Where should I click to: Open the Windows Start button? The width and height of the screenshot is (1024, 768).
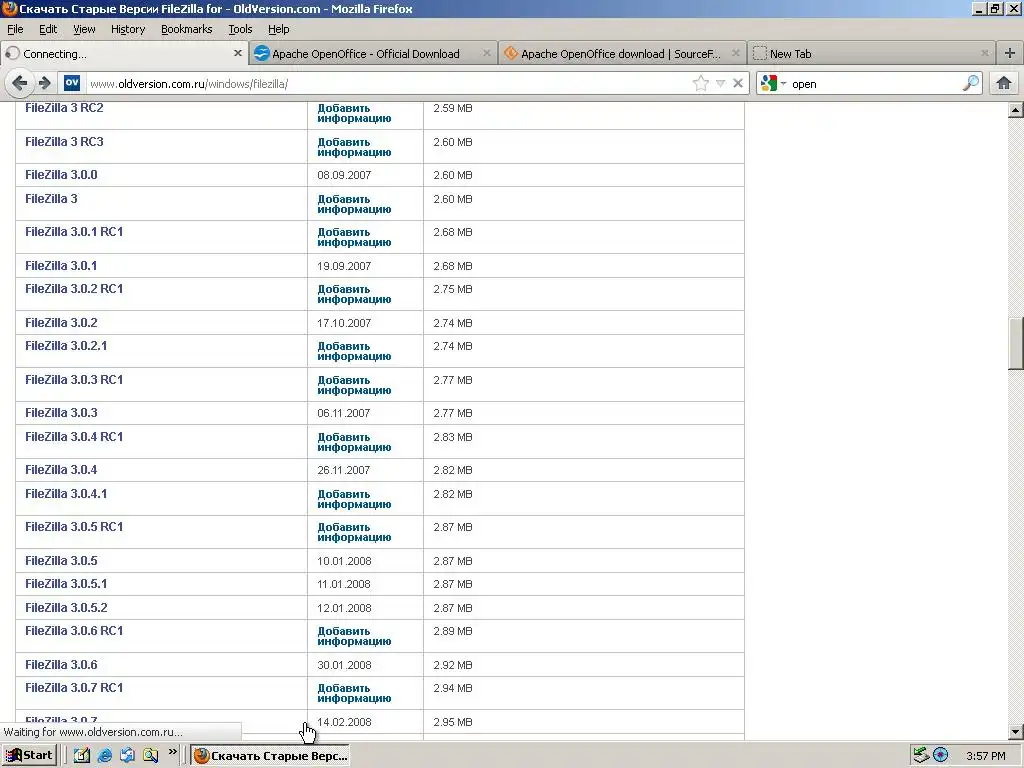[x=29, y=755]
